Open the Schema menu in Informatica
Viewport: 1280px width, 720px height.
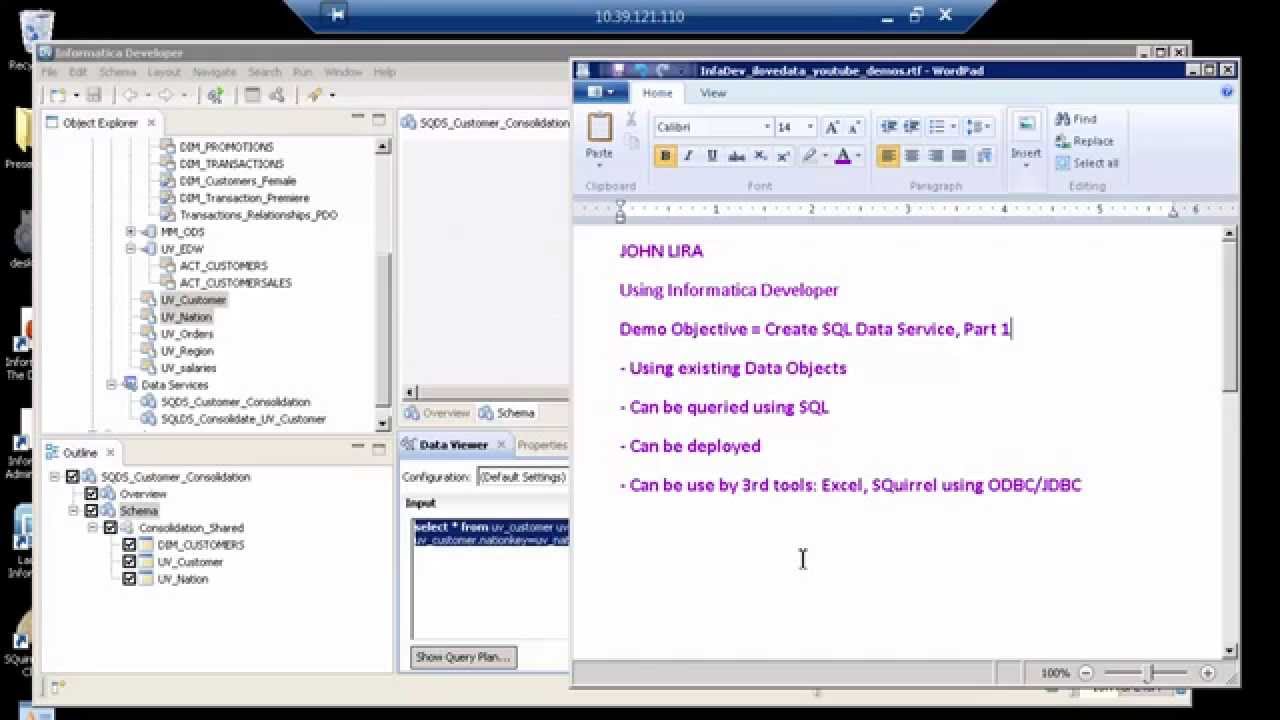(117, 72)
